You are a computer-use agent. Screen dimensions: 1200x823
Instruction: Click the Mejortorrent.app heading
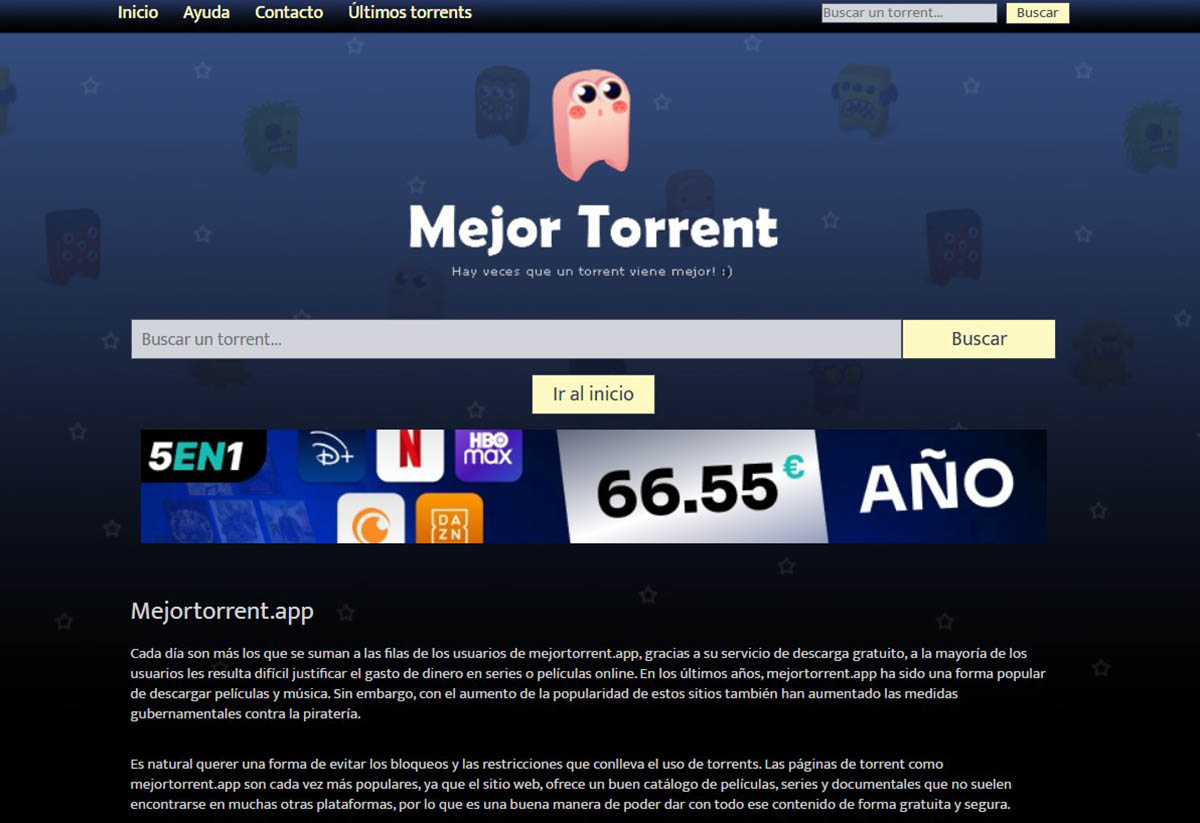coord(221,610)
